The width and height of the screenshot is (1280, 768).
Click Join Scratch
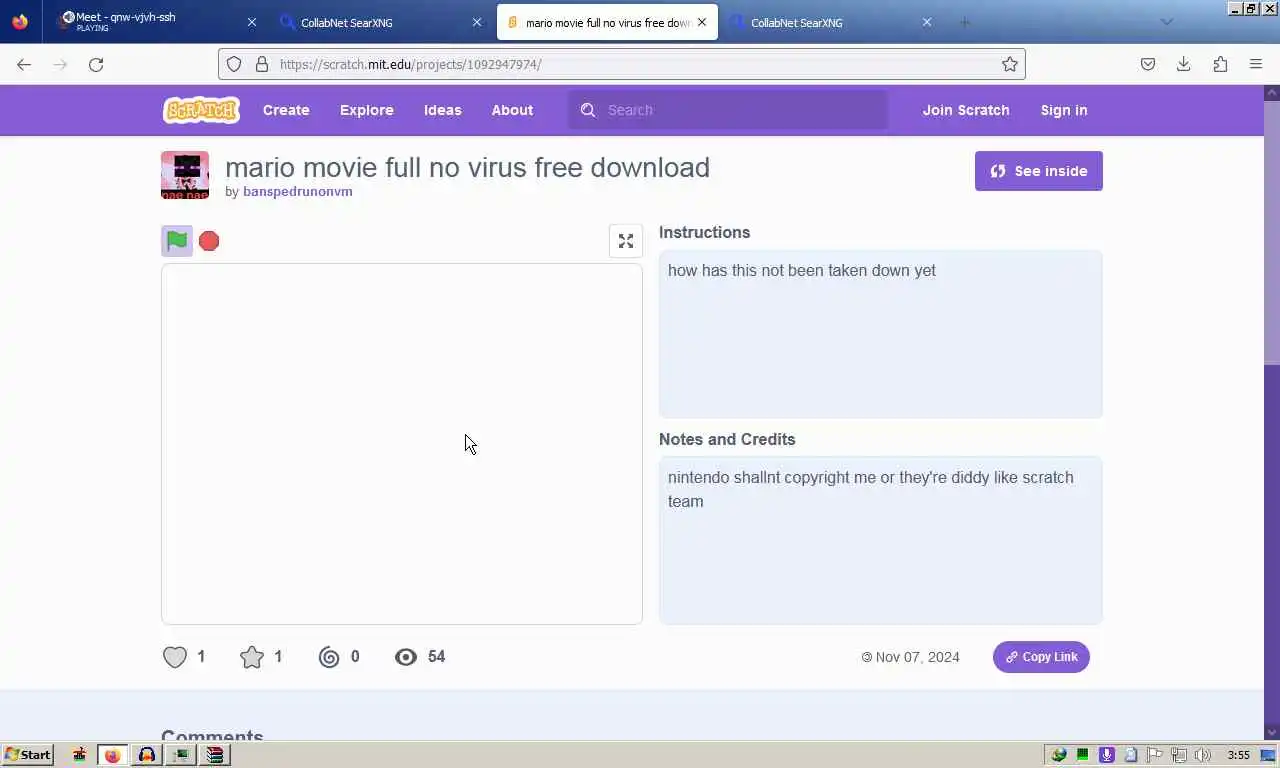click(x=966, y=110)
